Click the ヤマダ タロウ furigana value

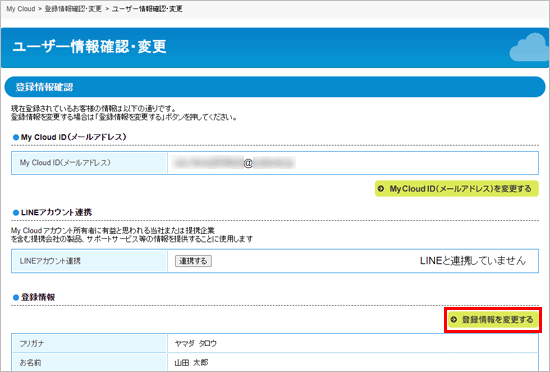[x=196, y=344]
